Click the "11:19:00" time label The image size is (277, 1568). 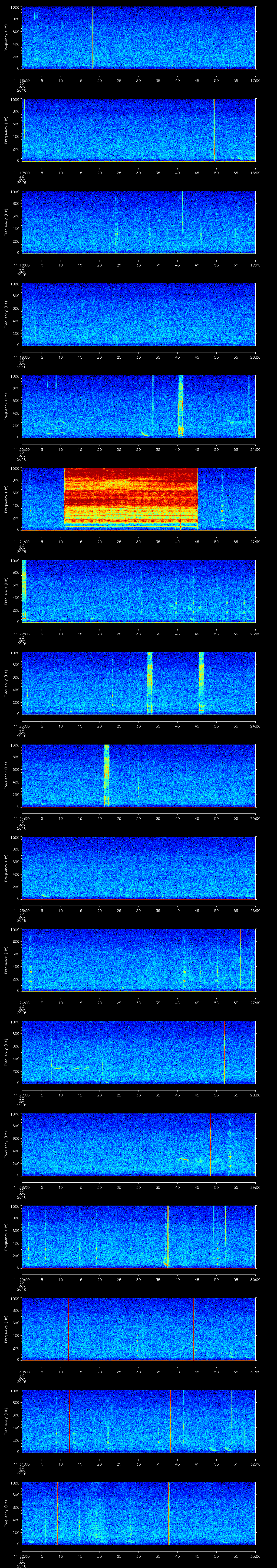[x=21, y=357]
